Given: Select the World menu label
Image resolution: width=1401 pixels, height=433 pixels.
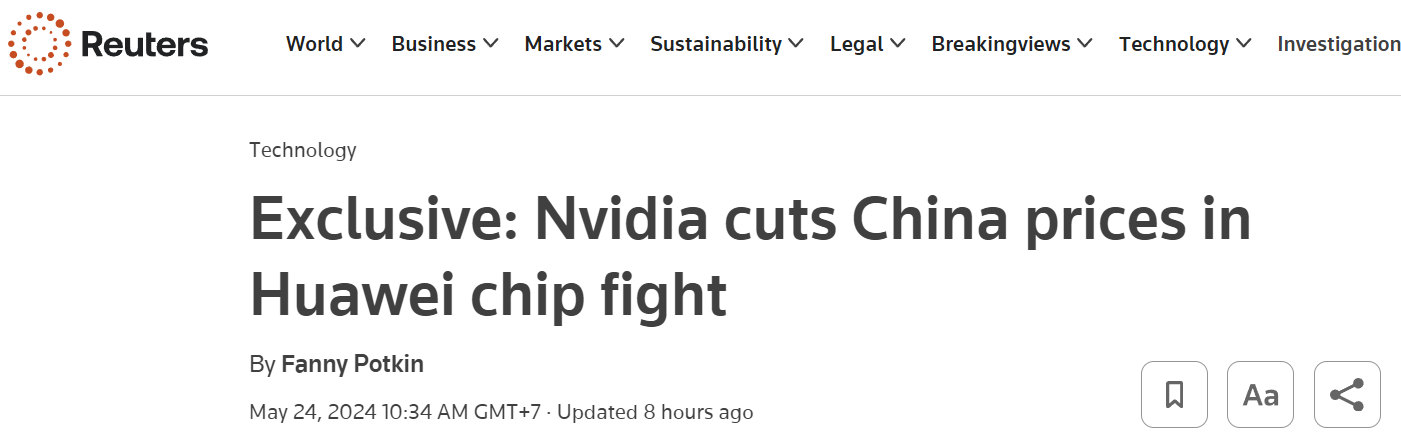Looking at the screenshot, I should 314,44.
